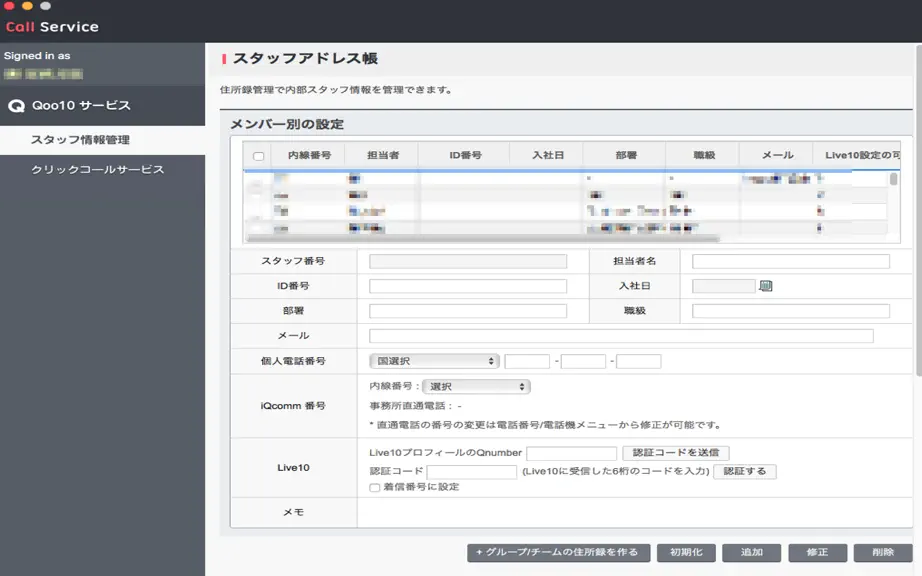Focus the Live10プロフィールのQnumber input
Screen dimensions: 922x576
click(x=572, y=453)
